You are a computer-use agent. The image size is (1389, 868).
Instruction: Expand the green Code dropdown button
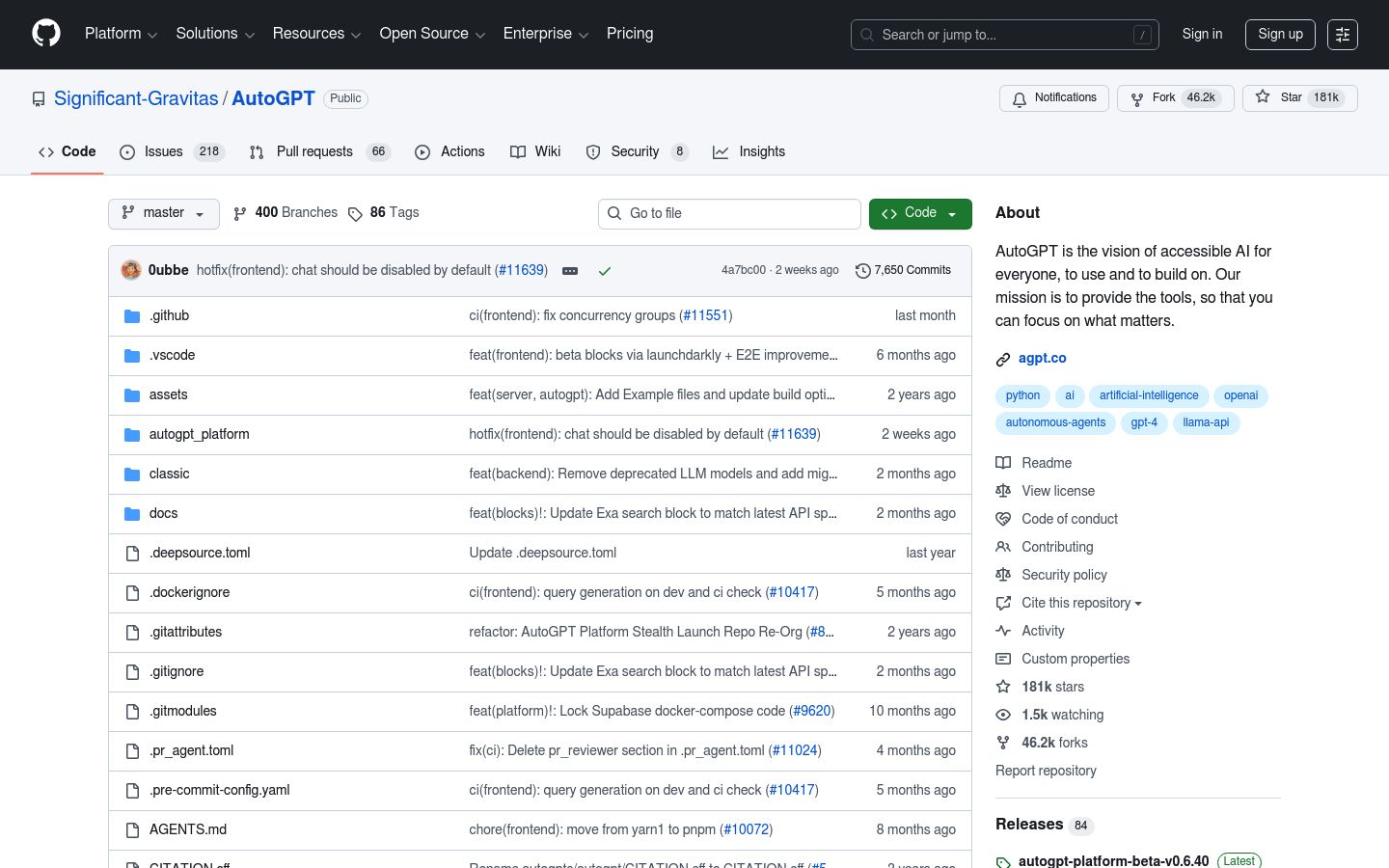(x=920, y=213)
